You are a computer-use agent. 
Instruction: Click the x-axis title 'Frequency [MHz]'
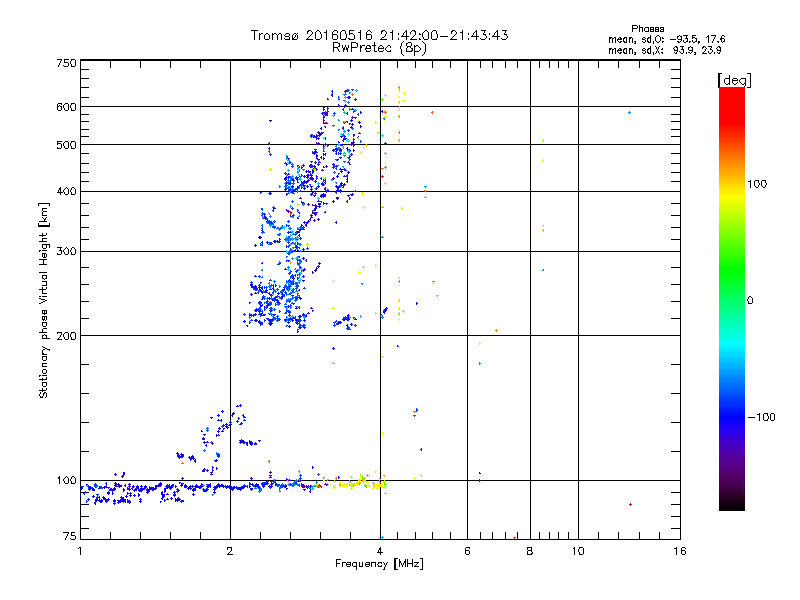tap(379, 564)
